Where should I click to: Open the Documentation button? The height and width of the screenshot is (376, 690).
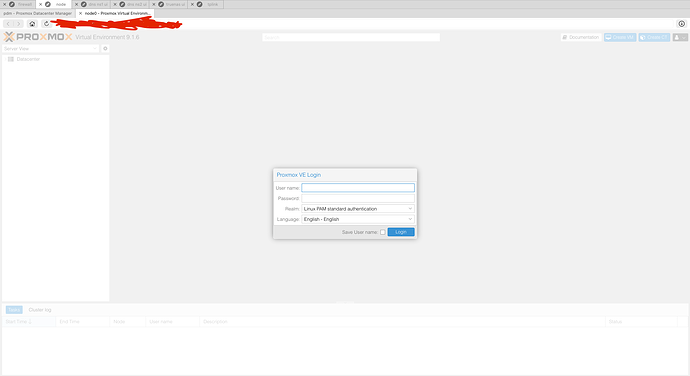pyautogui.click(x=581, y=37)
